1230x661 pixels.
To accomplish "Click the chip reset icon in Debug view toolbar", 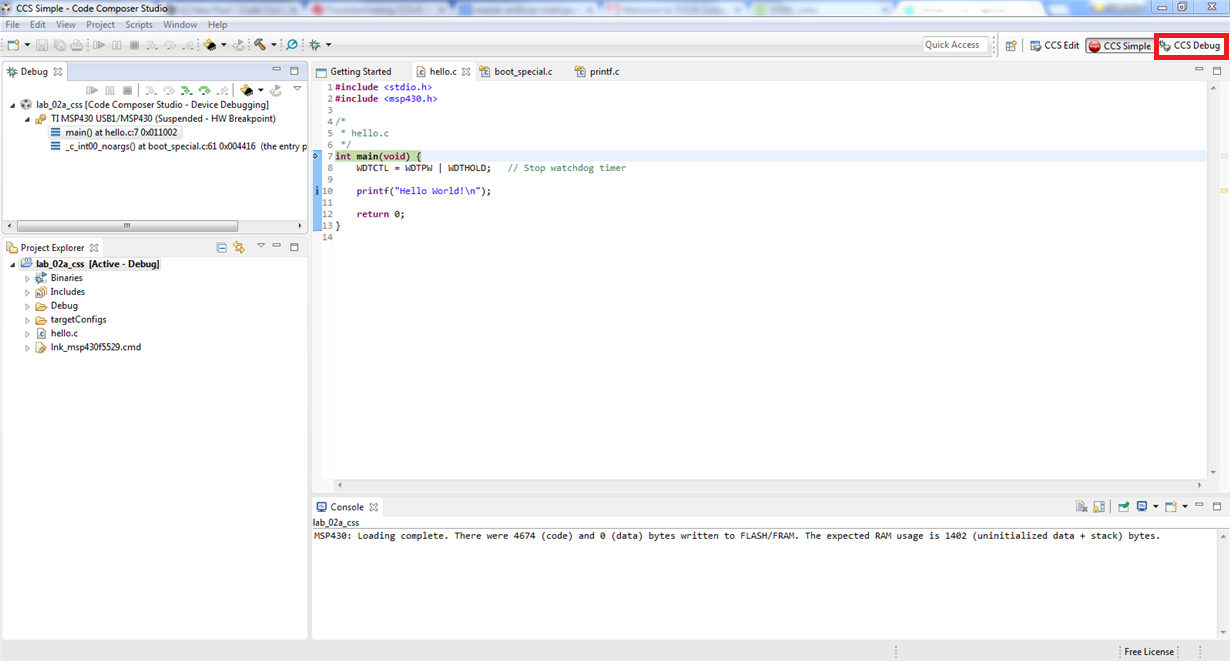I will point(246,90).
